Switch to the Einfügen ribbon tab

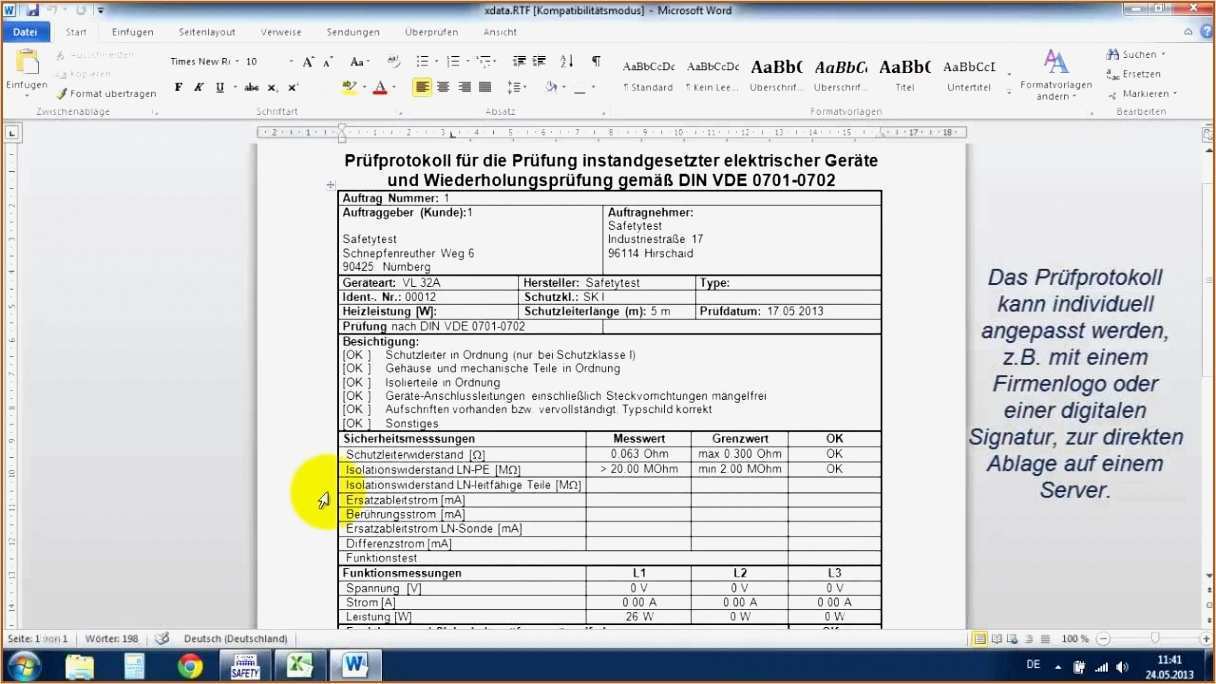(132, 31)
